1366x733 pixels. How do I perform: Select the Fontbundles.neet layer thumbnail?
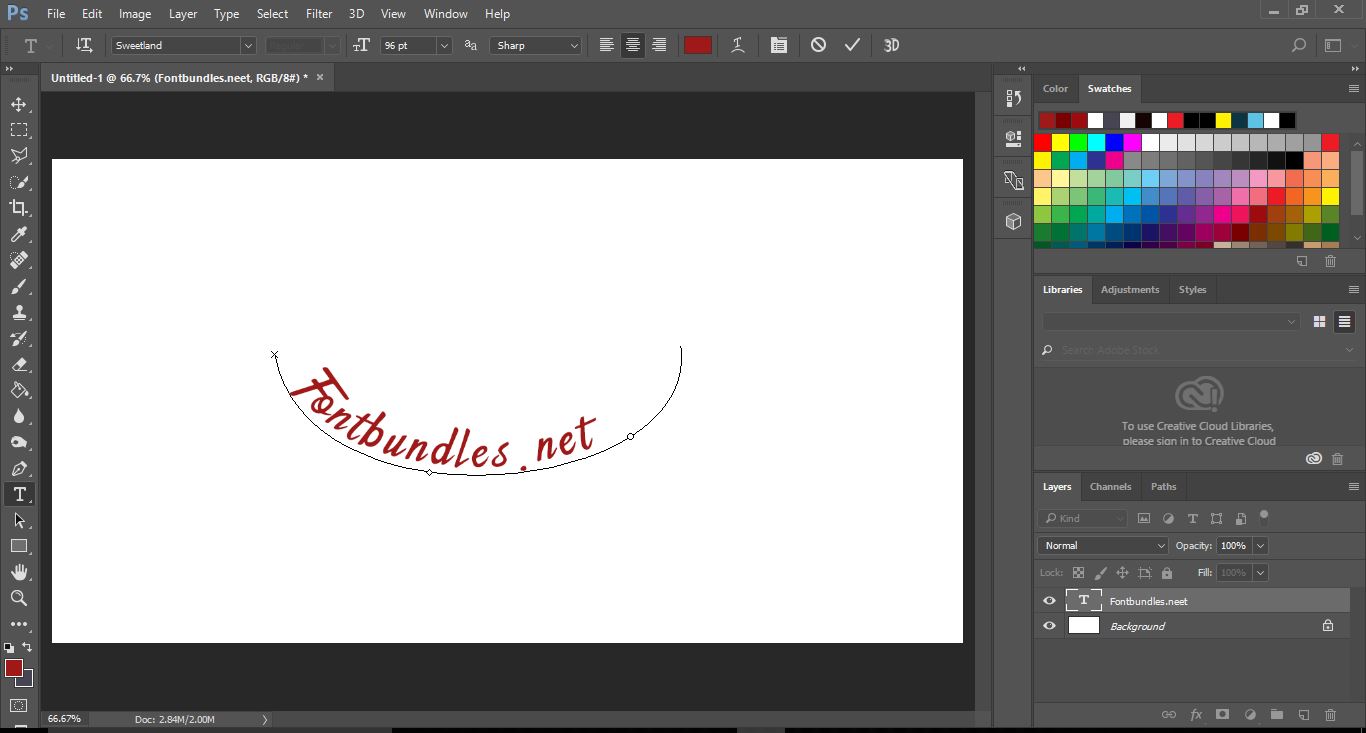(x=1083, y=600)
